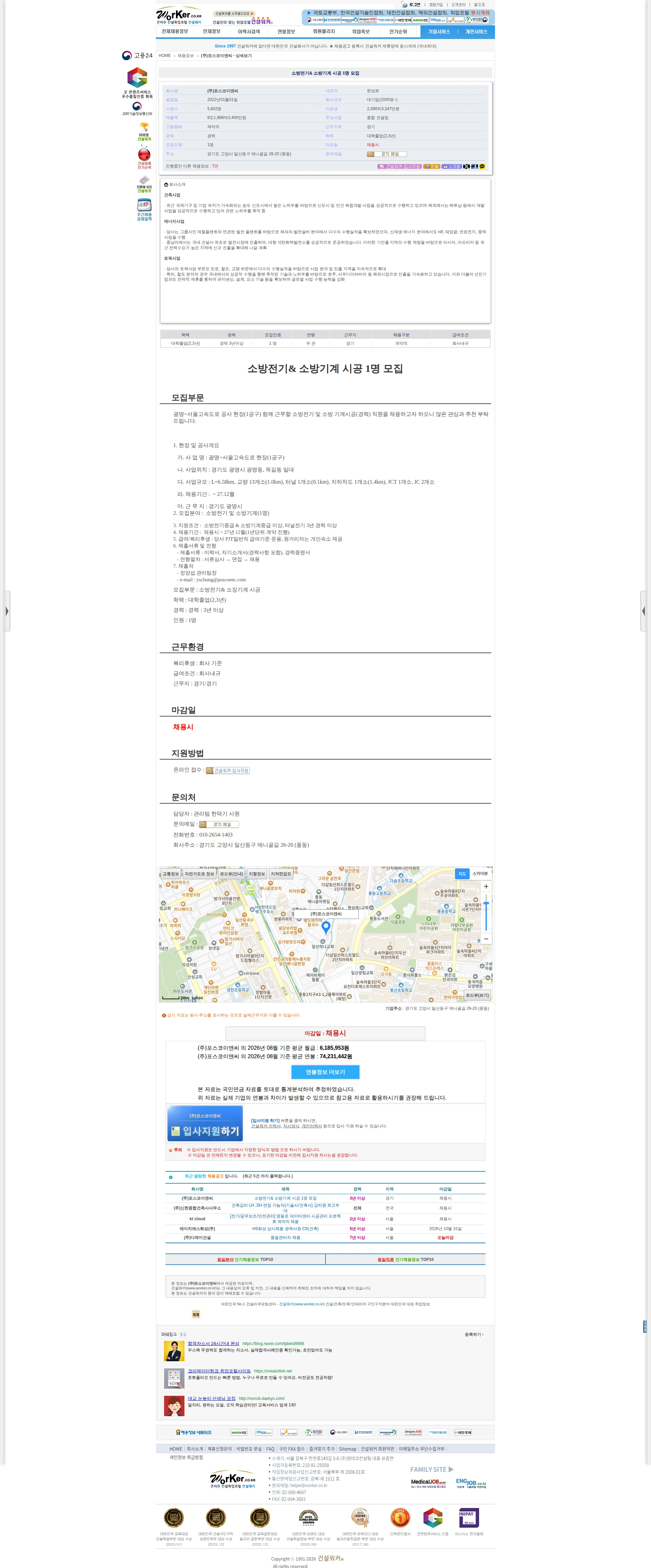Toggle 자전거도로 정보 overlay on map
The height and width of the screenshot is (1568, 651).
click(x=199, y=874)
